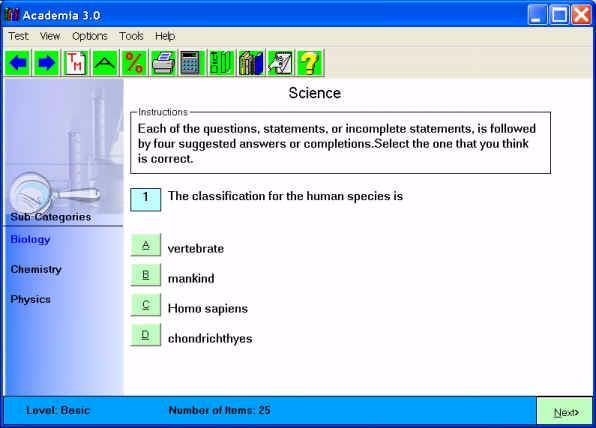Open the calculator tool
The height and width of the screenshot is (428, 596).
[191, 63]
